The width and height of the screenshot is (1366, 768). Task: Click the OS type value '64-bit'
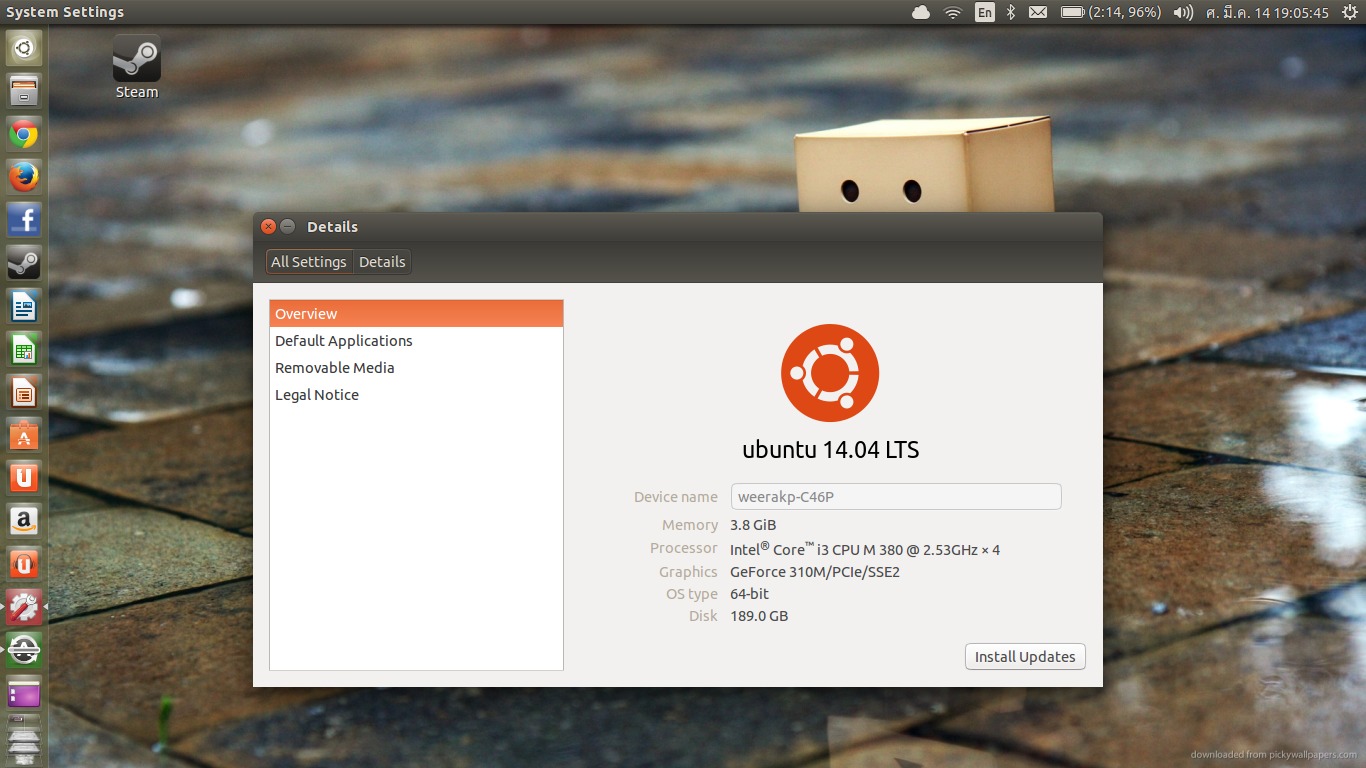[x=750, y=594]
